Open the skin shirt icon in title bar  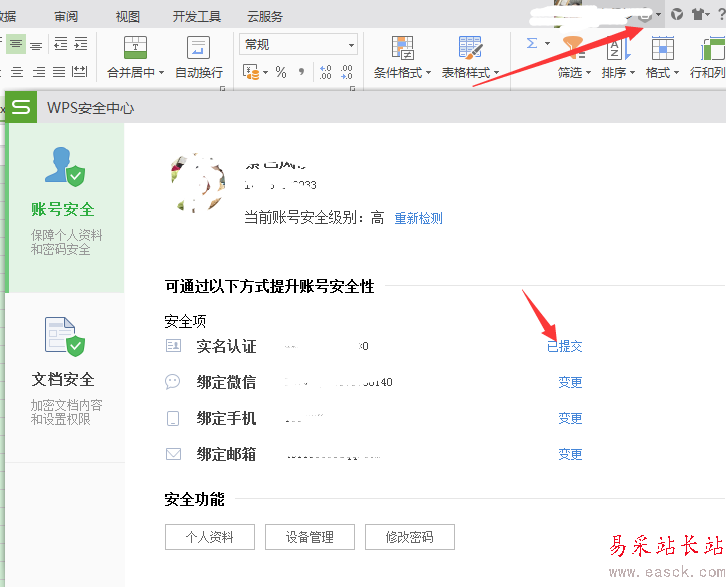point(698,14)
